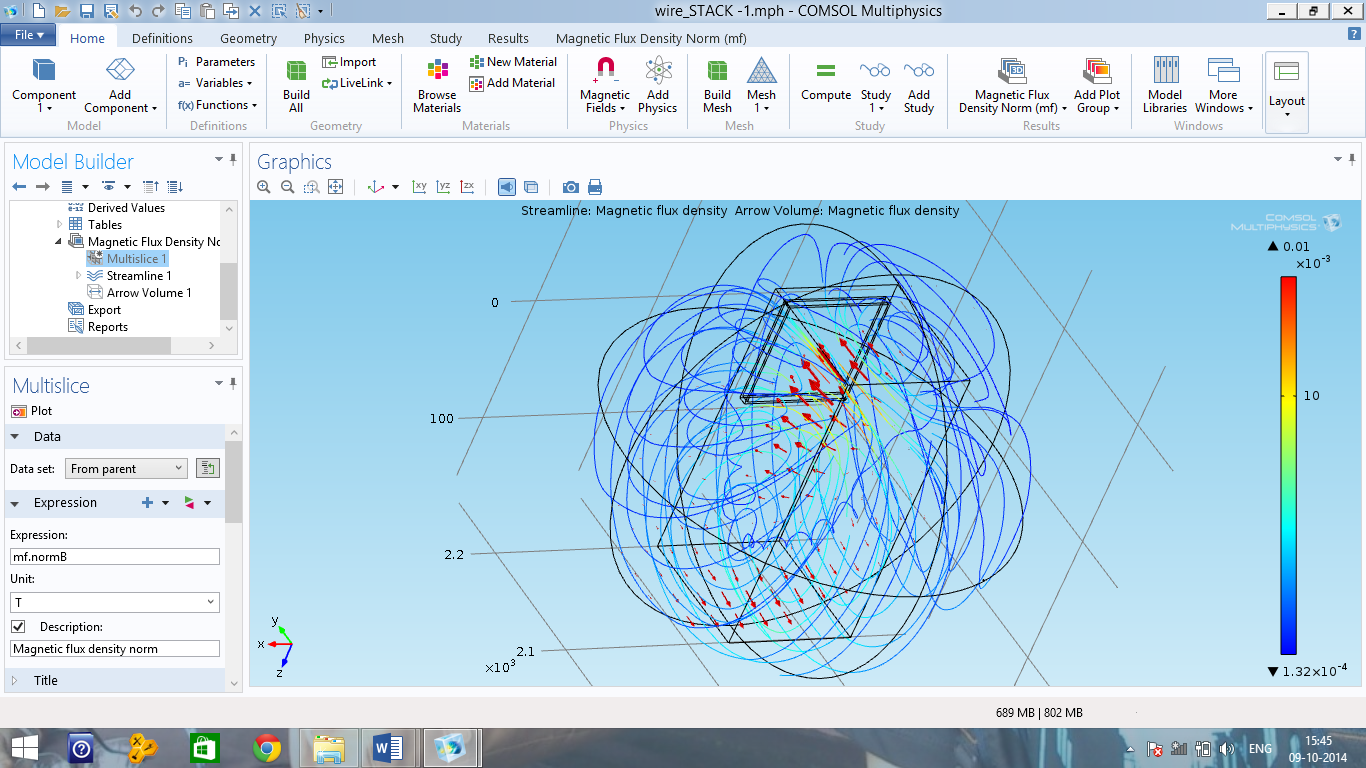
Task: Switch to the Results ribbon tab
Action: click(x=508, y=38)
